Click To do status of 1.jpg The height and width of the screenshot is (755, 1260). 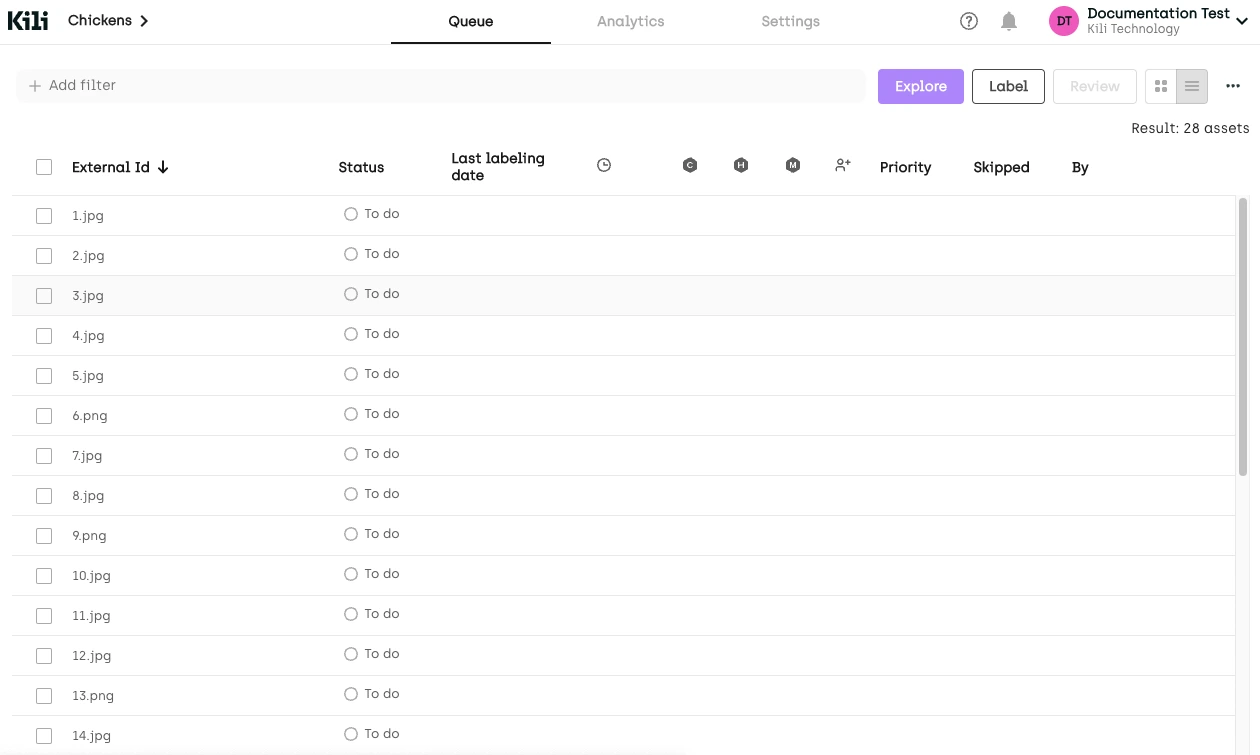tap(372, 214)
